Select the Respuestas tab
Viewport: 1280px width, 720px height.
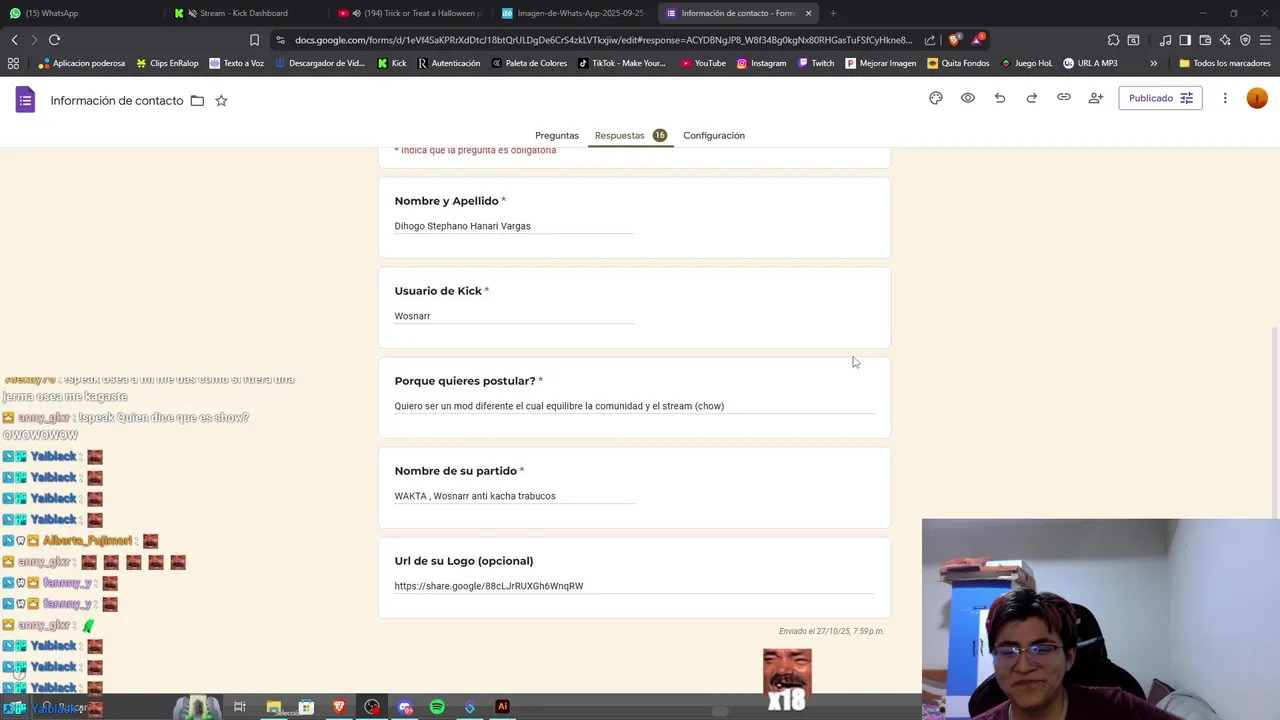[630, 135]
